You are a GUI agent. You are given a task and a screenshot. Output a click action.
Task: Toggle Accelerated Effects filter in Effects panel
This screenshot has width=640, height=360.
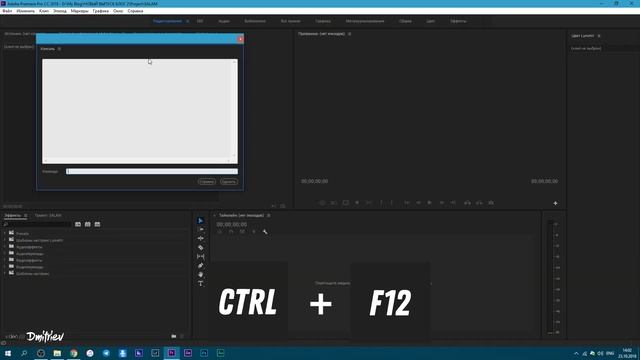[78, 224]
